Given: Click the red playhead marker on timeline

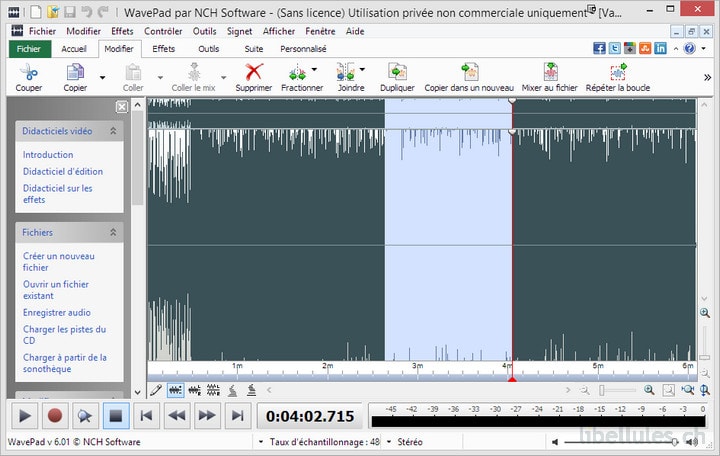Looking at the screenshot, I should click(x=512, y=379).
